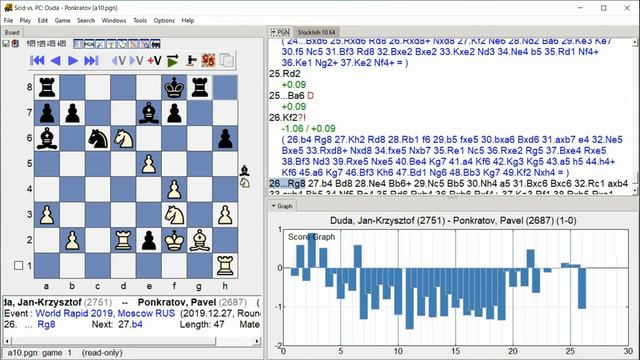
Task: Open PGN tab dropdown arrow
Action: [x=273, y=32]
